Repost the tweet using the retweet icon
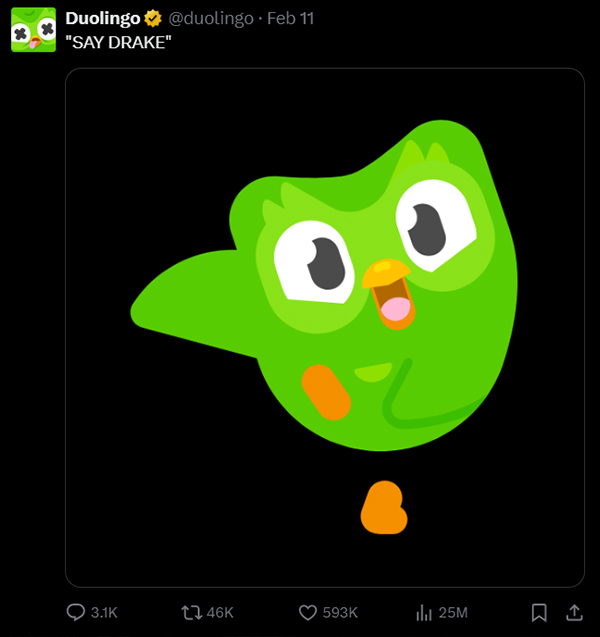The height and width of the screenshot is (637, 600). [190, 612]
